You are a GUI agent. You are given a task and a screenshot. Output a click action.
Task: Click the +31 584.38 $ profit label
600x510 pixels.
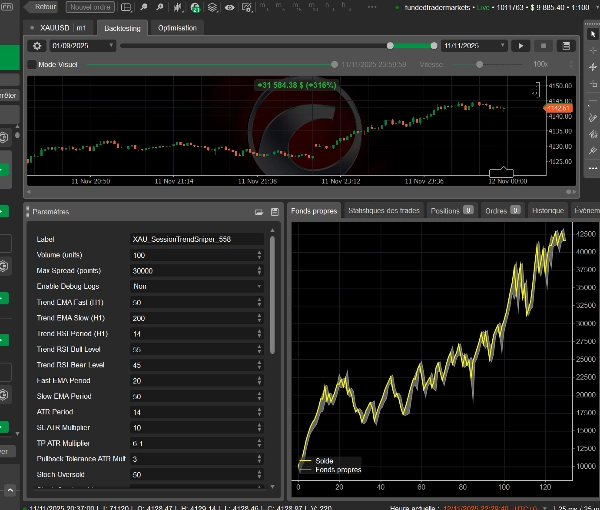coord(297,85)
